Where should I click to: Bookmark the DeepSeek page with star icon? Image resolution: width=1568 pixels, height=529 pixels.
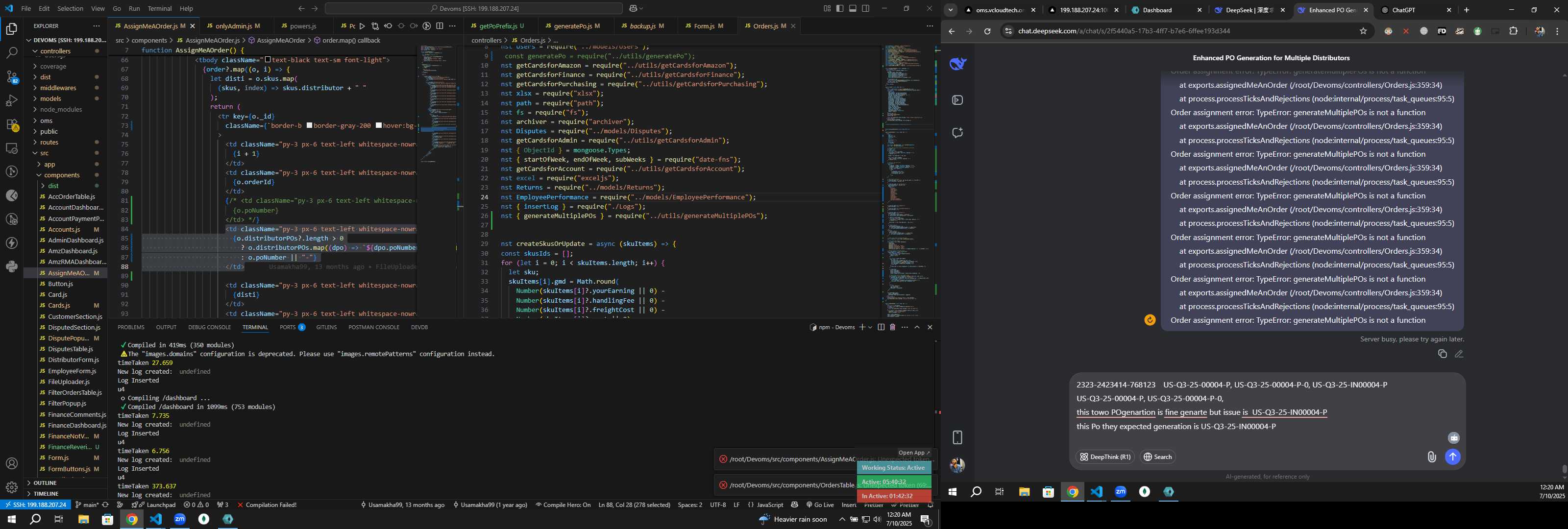tap(1364, 31)
